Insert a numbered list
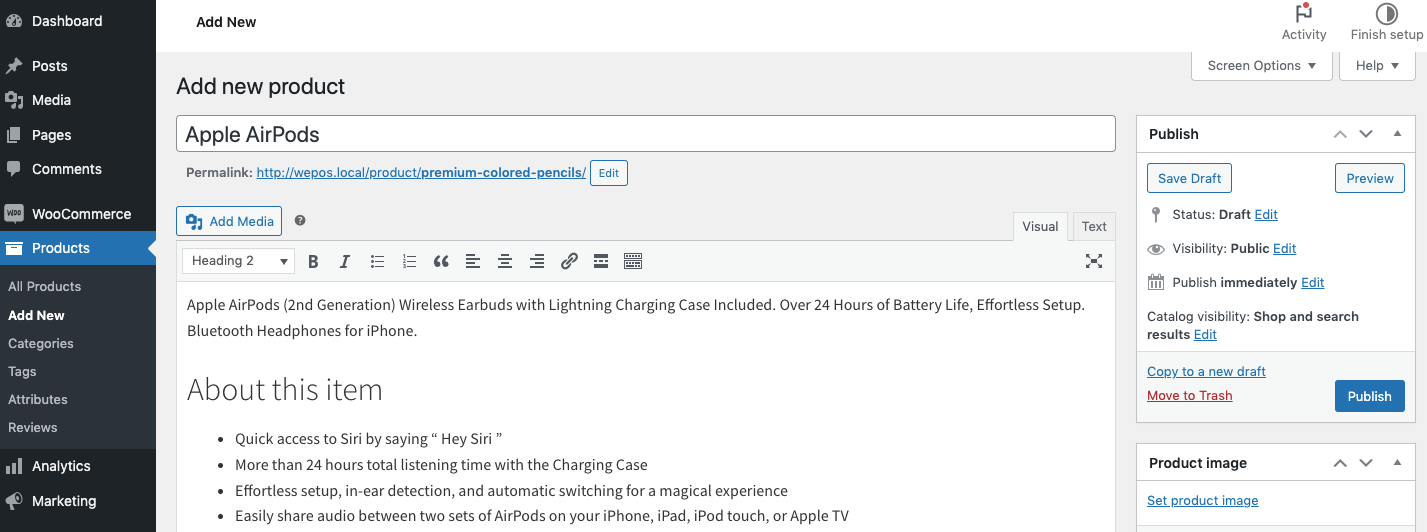This screenshot has width=1427, height=532. tap(409, 261)
